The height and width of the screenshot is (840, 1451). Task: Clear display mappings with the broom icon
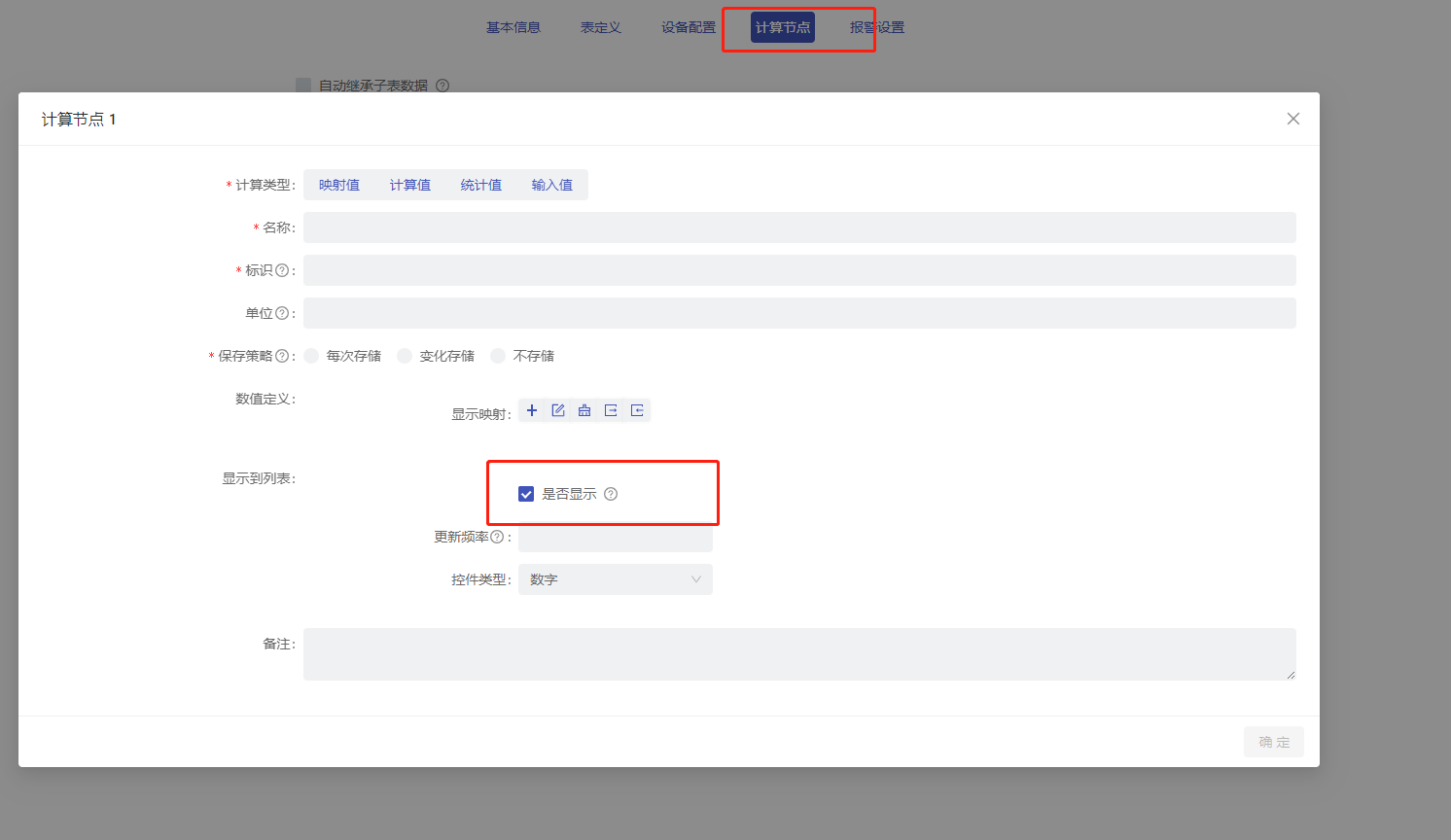pyautogui.click(x=584, y=410)
